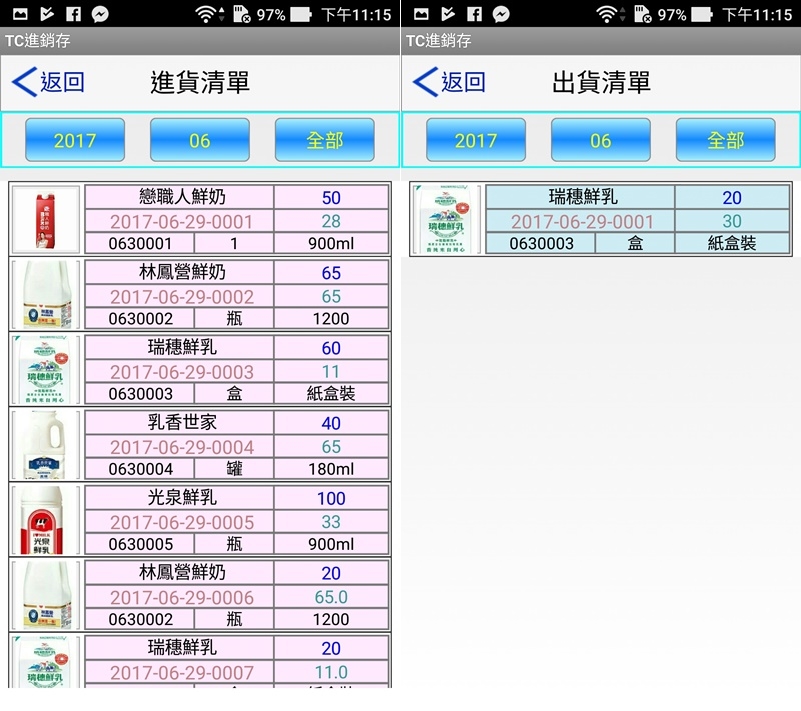
Task: Select order number 2017-06-29-0003
Action: tap(181, 372)
